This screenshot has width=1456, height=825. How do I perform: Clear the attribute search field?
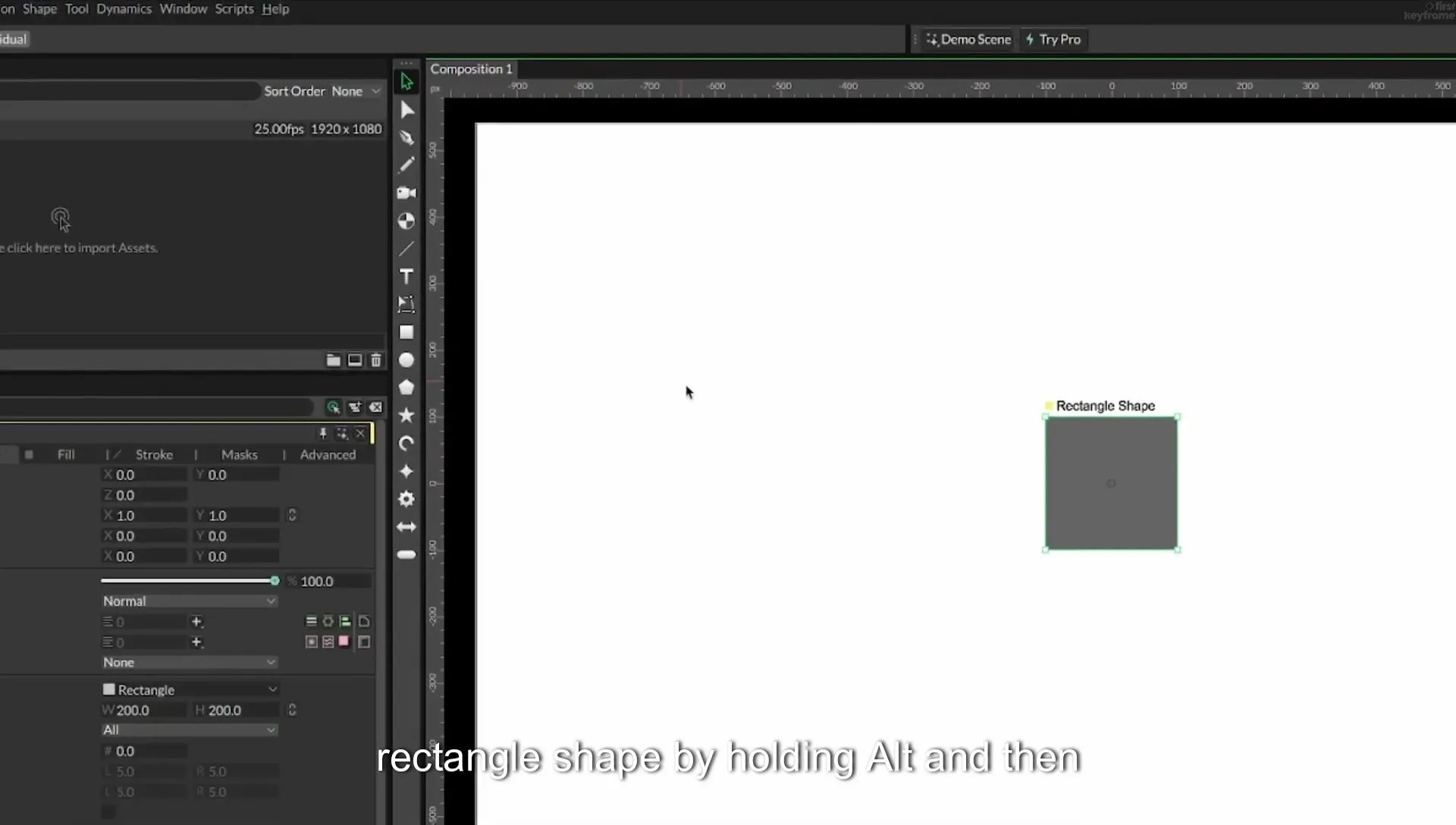pyautogui.click(x=375, y=407)
